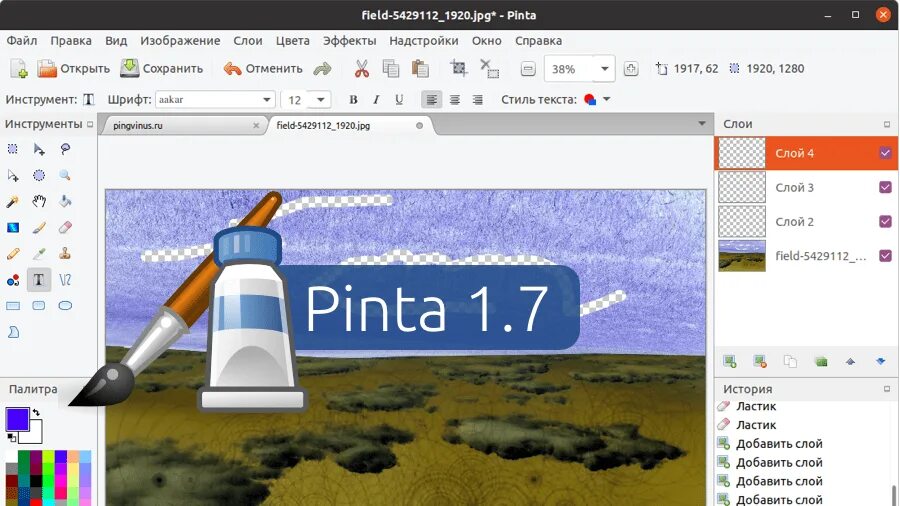Open the Файл menu
900x506 pixels.
(x=22, y=41)
